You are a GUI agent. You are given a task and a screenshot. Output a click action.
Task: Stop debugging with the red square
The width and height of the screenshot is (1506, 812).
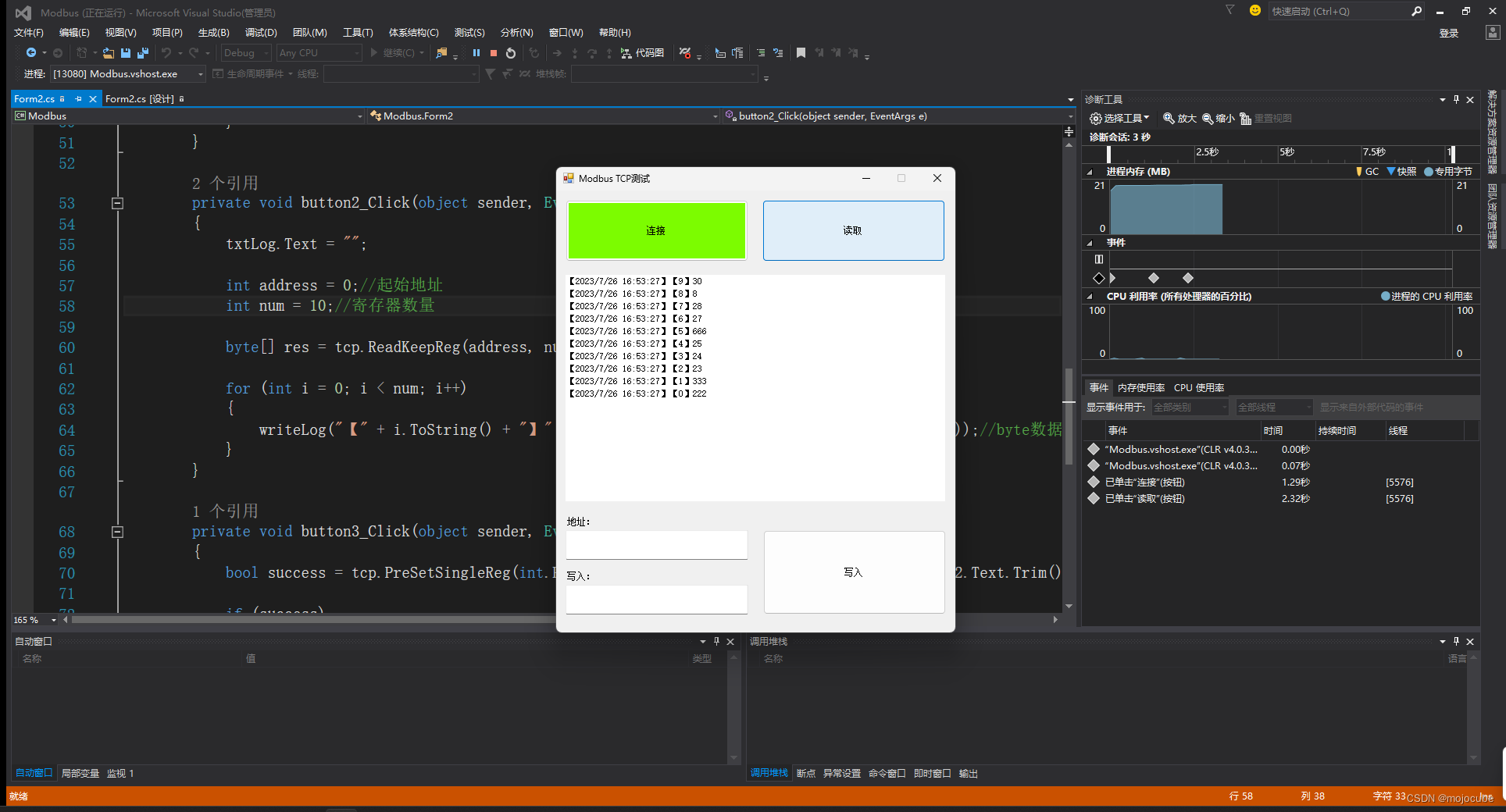[x=494, y=53]
